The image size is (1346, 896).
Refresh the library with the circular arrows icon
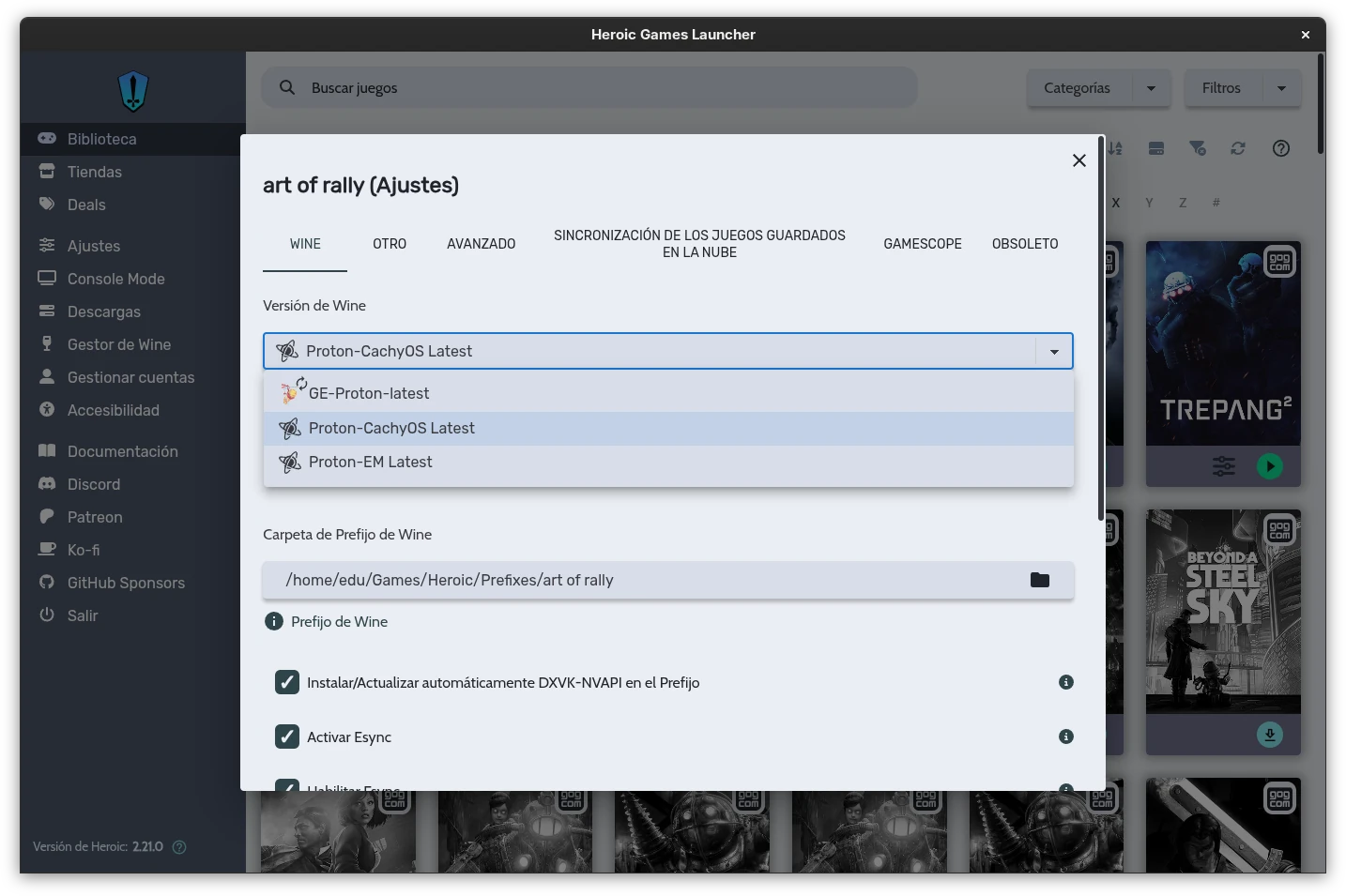point(1238,148)
